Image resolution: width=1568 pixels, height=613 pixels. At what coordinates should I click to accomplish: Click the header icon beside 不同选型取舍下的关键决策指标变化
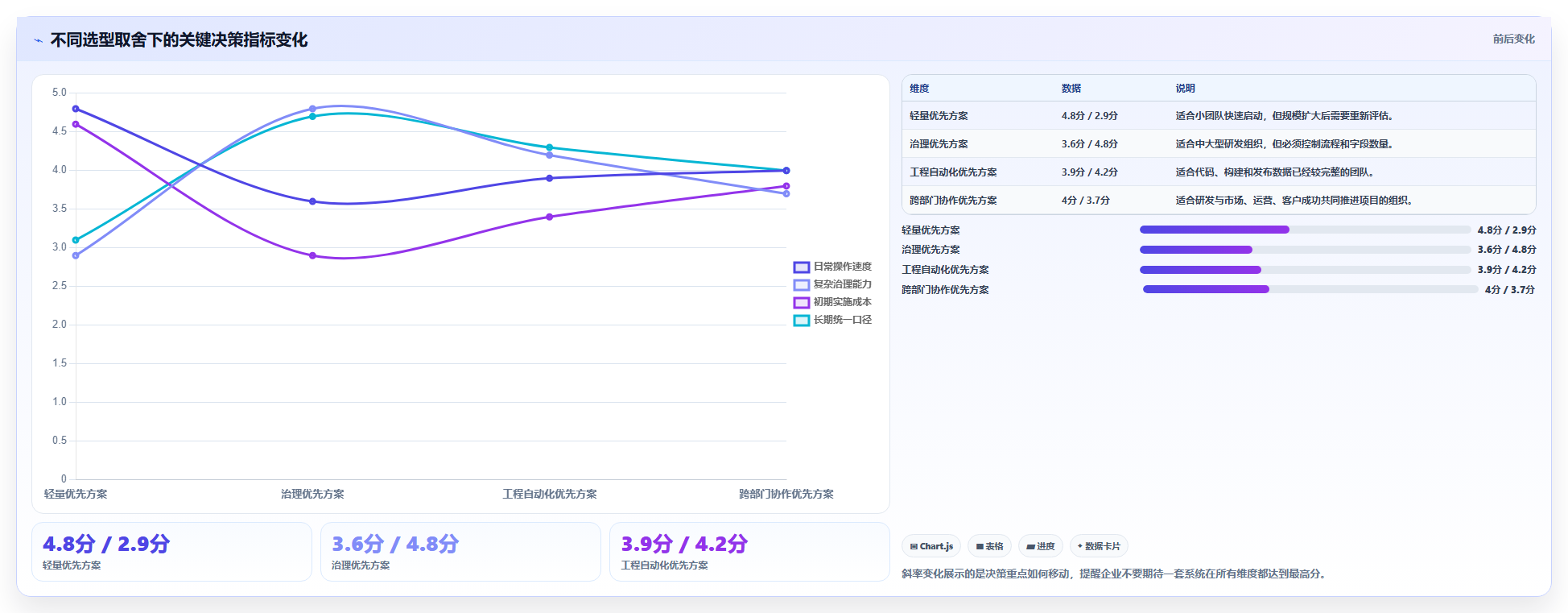tap(38, 40)
